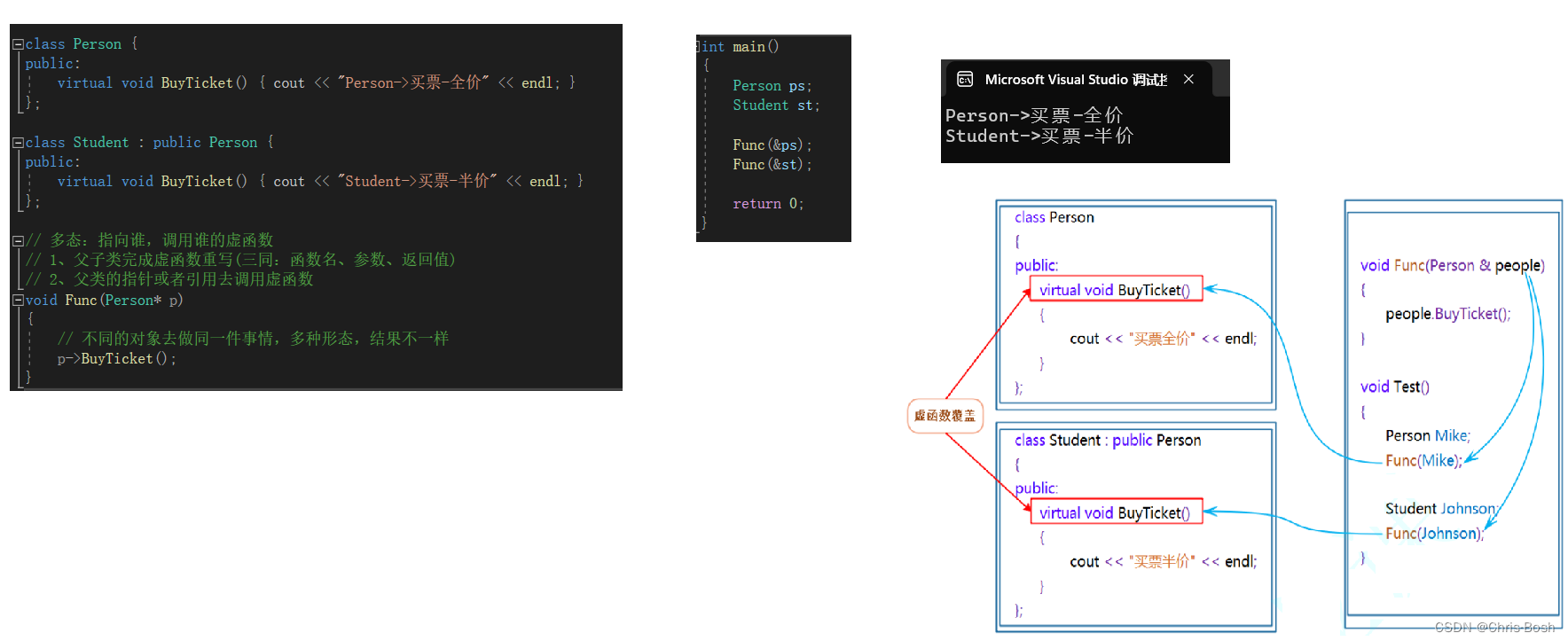Click red-boxed virtual void BuyTicket() in class Student diagram
The image size is (1568, 641).
1116,512
